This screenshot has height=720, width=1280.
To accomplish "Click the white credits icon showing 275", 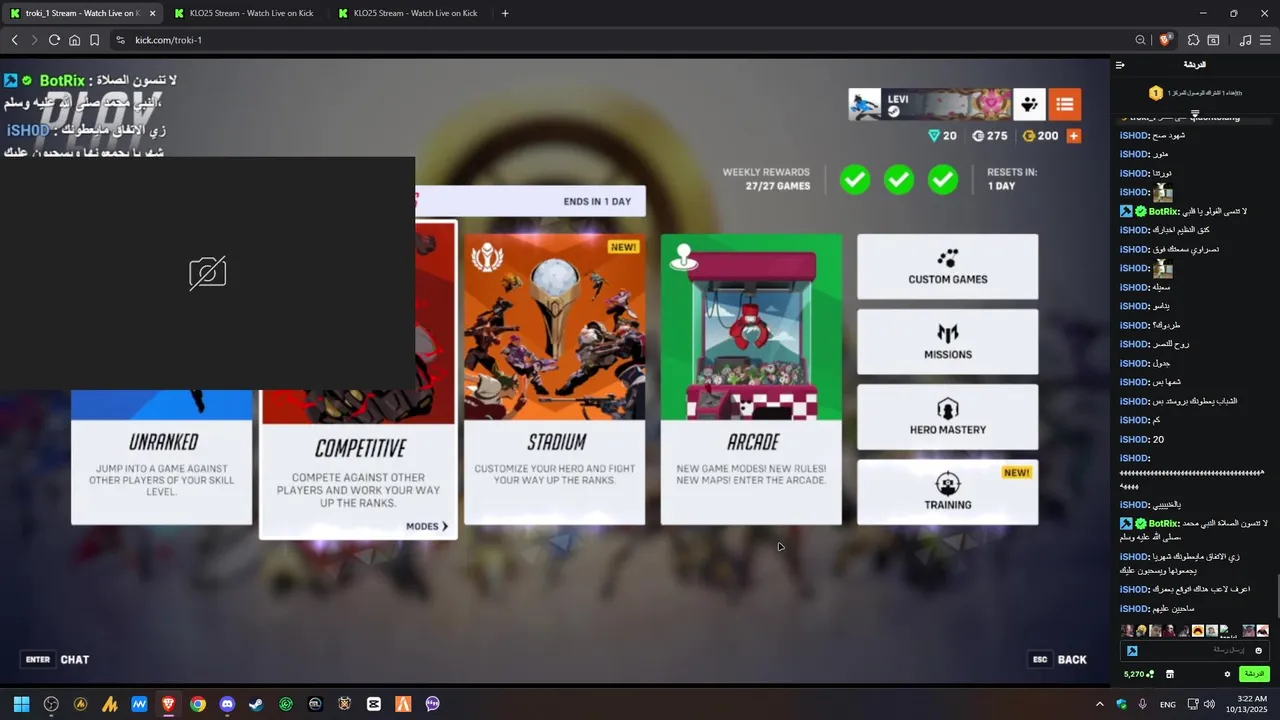I will click(978, 136).
